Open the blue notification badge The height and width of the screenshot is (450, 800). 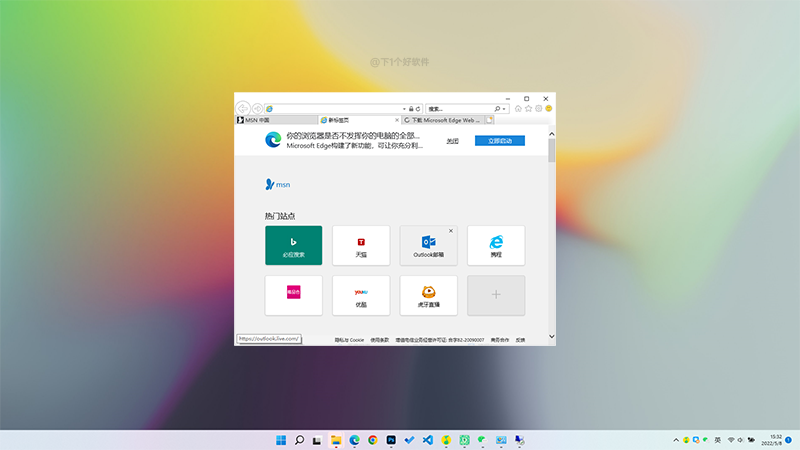pos(789,440)
